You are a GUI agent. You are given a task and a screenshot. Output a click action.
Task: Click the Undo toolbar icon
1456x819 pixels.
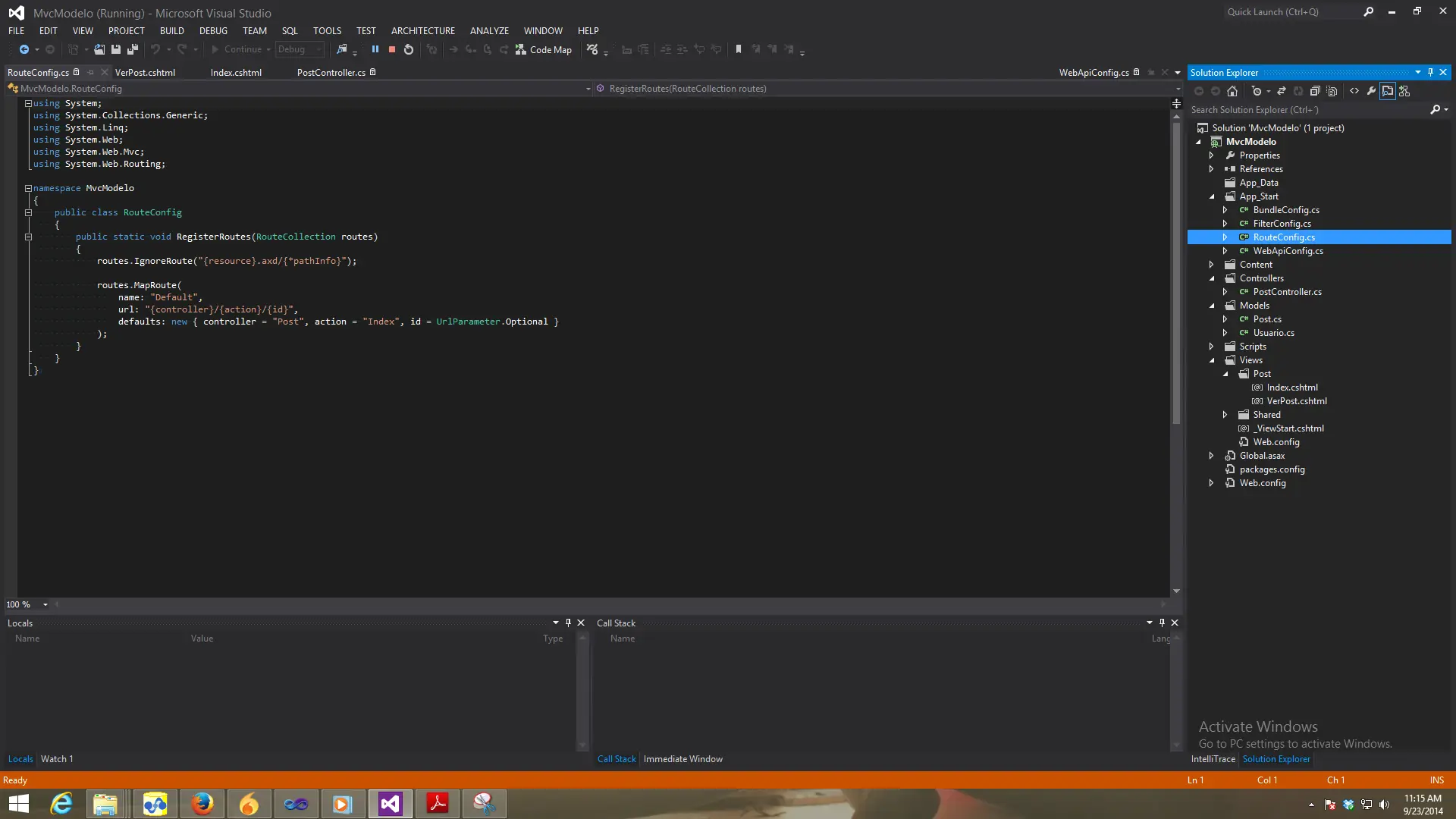coord(155,49)
